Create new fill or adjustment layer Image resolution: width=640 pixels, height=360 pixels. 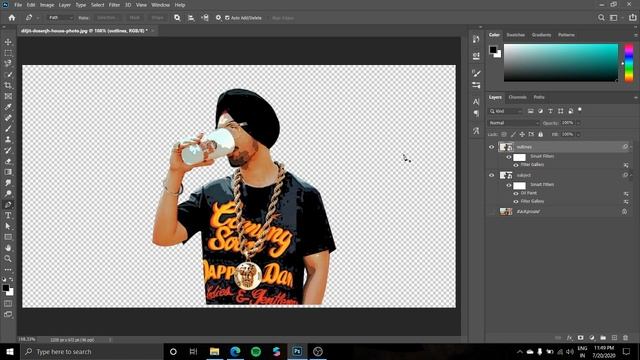coord(592,338)
